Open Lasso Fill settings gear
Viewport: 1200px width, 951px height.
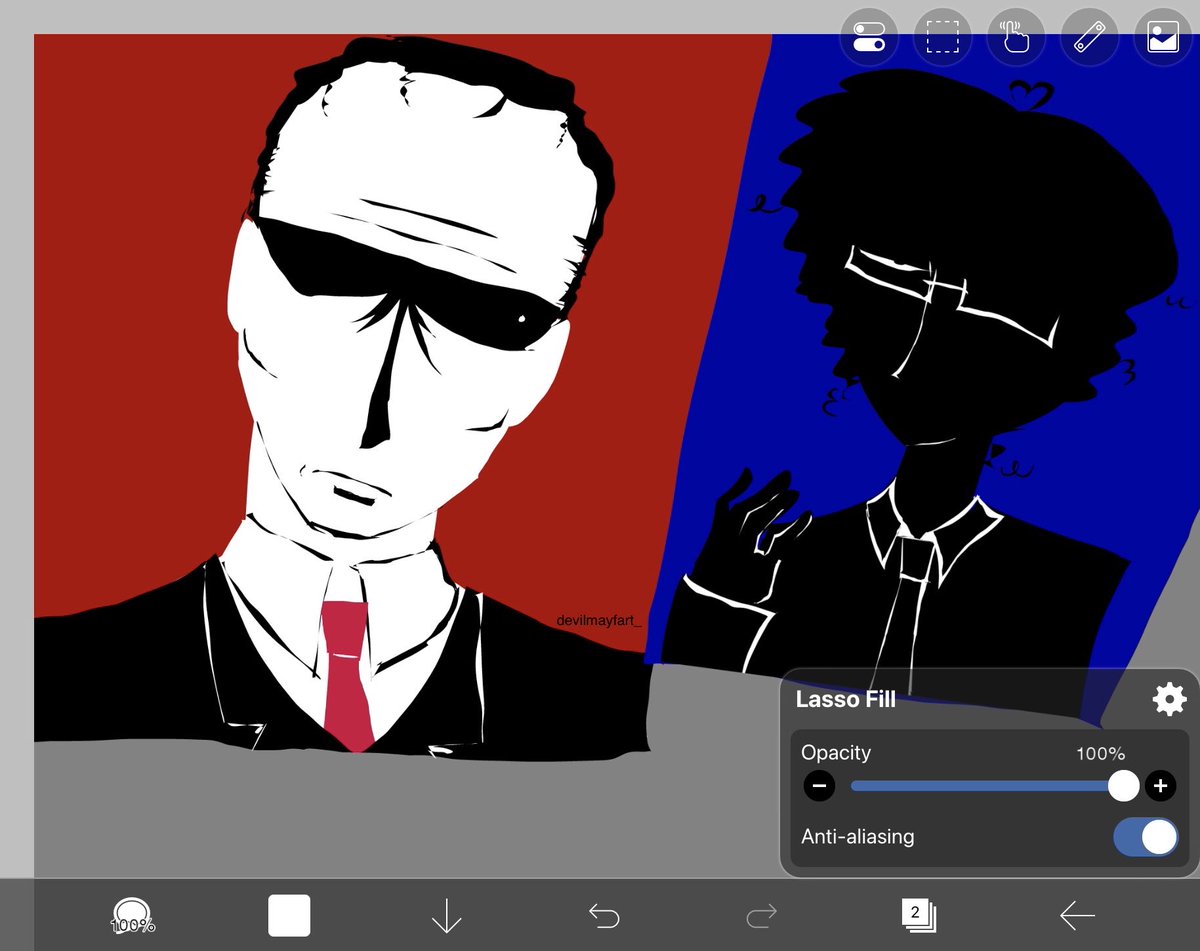point(1169,699)
